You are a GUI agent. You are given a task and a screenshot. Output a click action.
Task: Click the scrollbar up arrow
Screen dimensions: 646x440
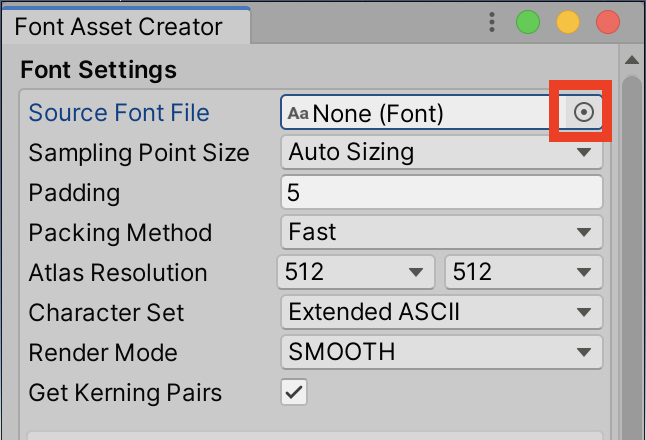(632, 62)
